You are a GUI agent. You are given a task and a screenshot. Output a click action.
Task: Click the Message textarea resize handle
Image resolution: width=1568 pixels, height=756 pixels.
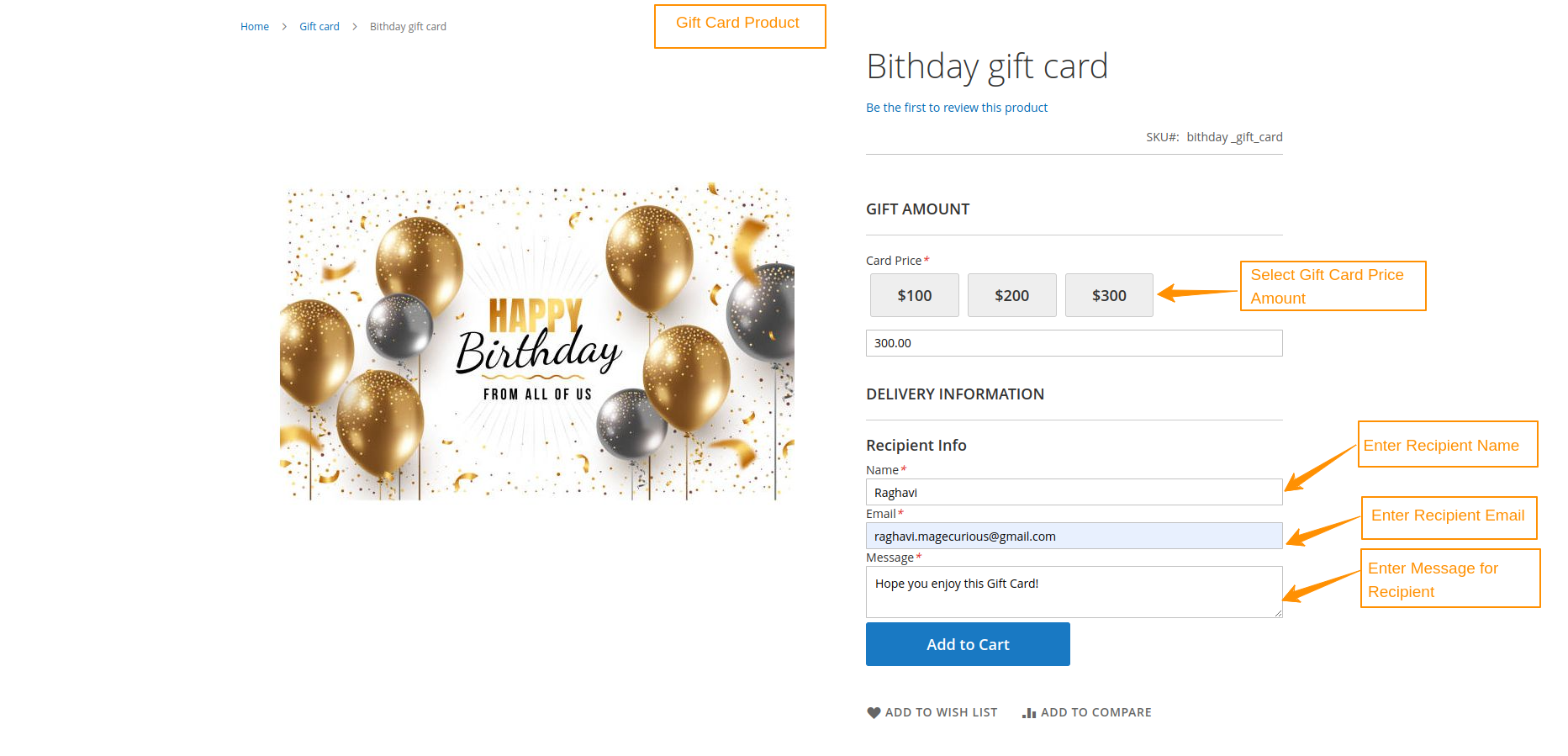[1278, 615]
